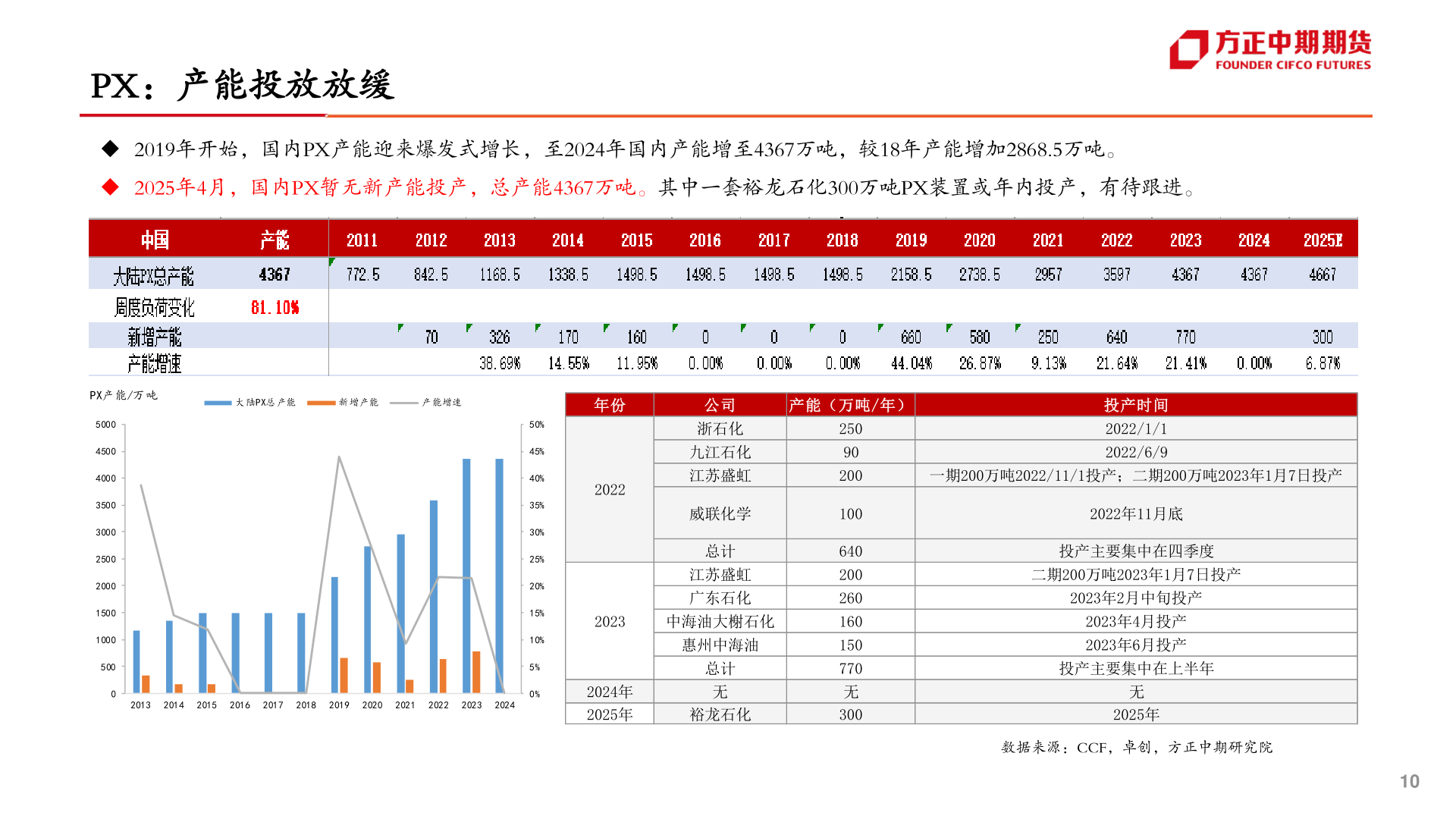Click the PX产能/万吨 chart axis title
Viewport: 1456px width, 819px height.
[x=124, y=395]
